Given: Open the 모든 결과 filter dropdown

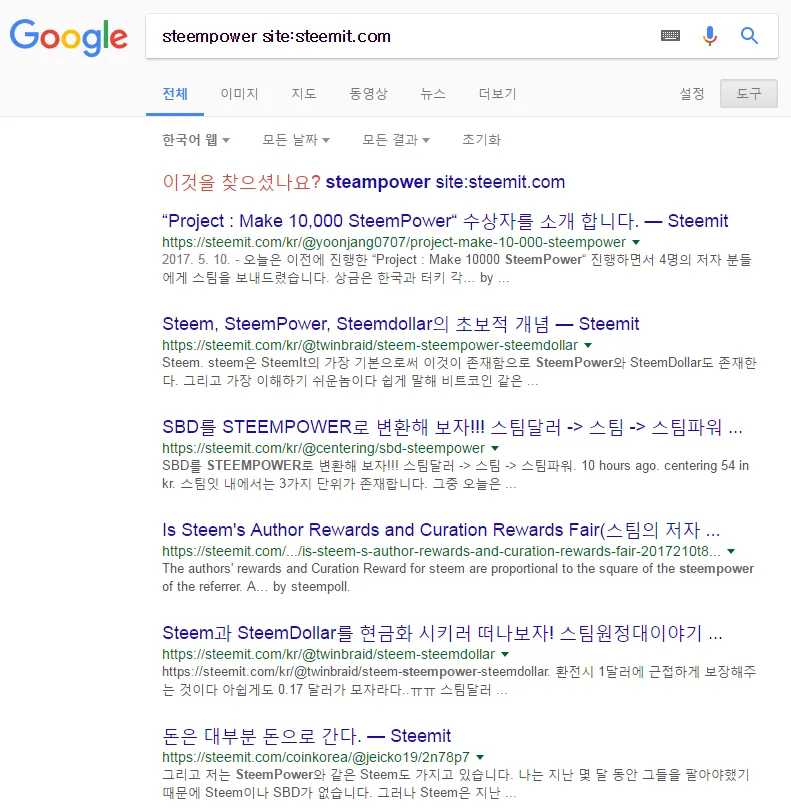Looking at the screenshot, I should click(x=396, y=140).
